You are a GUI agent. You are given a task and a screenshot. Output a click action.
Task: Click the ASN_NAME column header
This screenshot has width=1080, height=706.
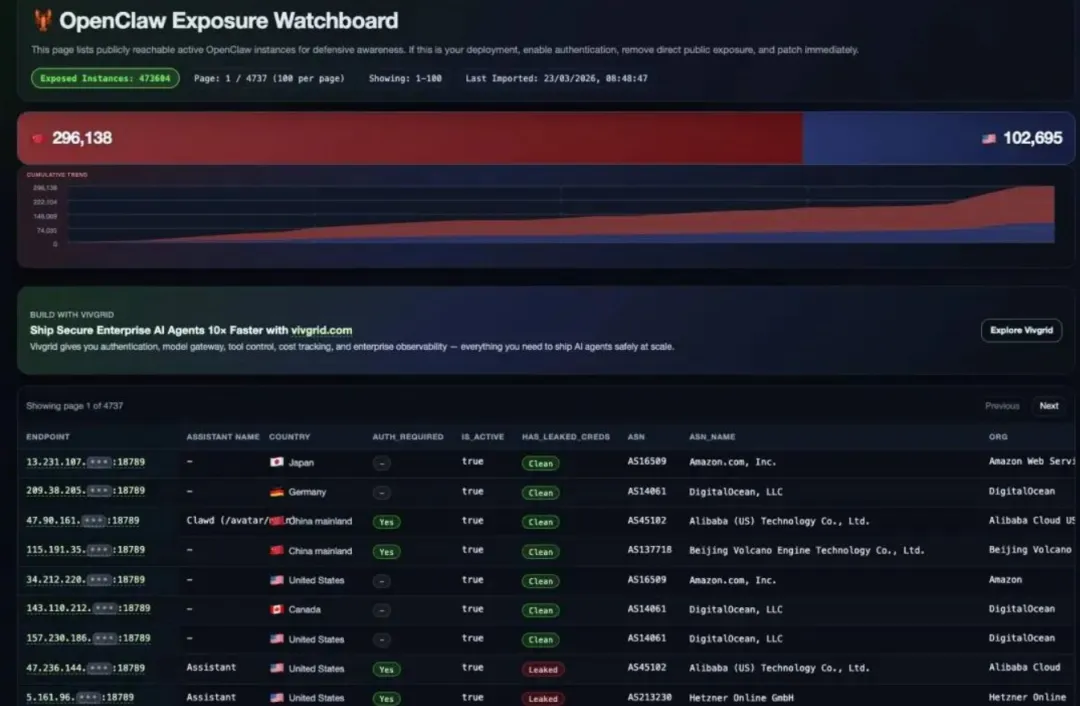pos(712,437)
